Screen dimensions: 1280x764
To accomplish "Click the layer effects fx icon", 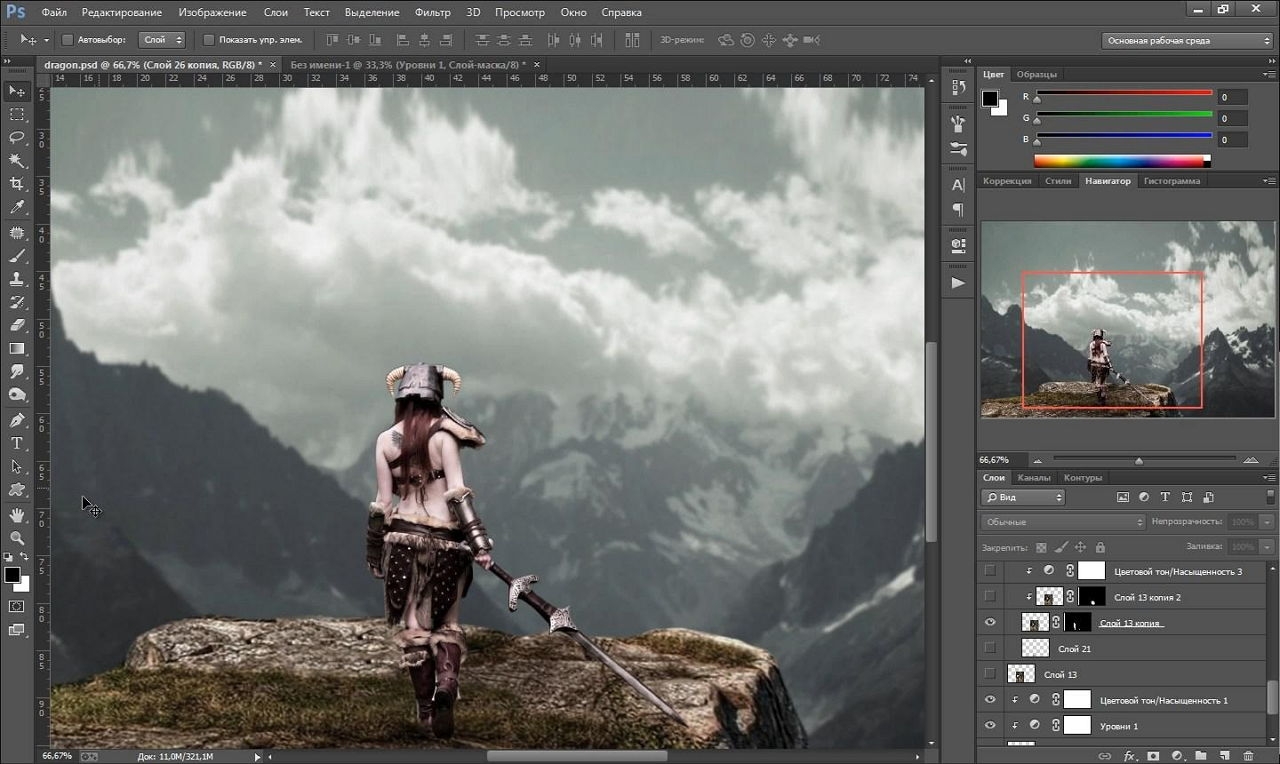I will [1130, 756].
